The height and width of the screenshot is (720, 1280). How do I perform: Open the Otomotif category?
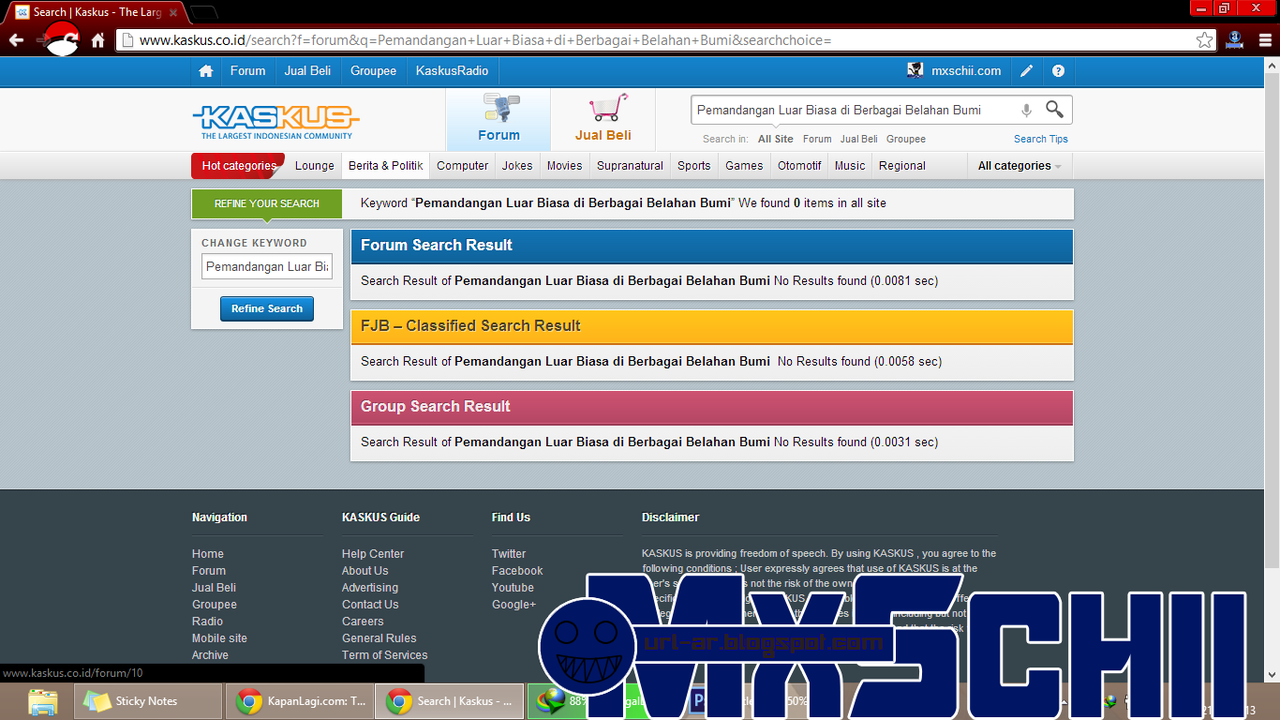click(800, 166)
